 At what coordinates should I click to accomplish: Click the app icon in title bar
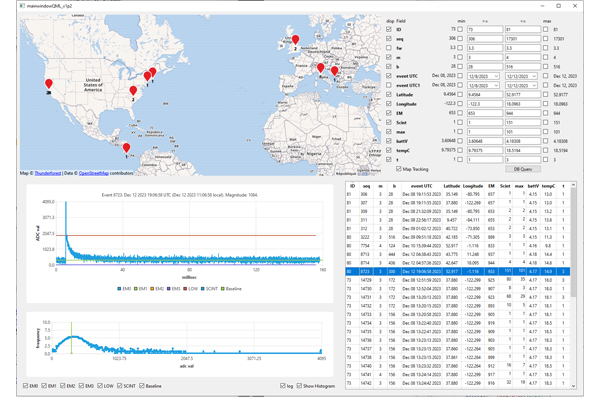click(22, 6)
